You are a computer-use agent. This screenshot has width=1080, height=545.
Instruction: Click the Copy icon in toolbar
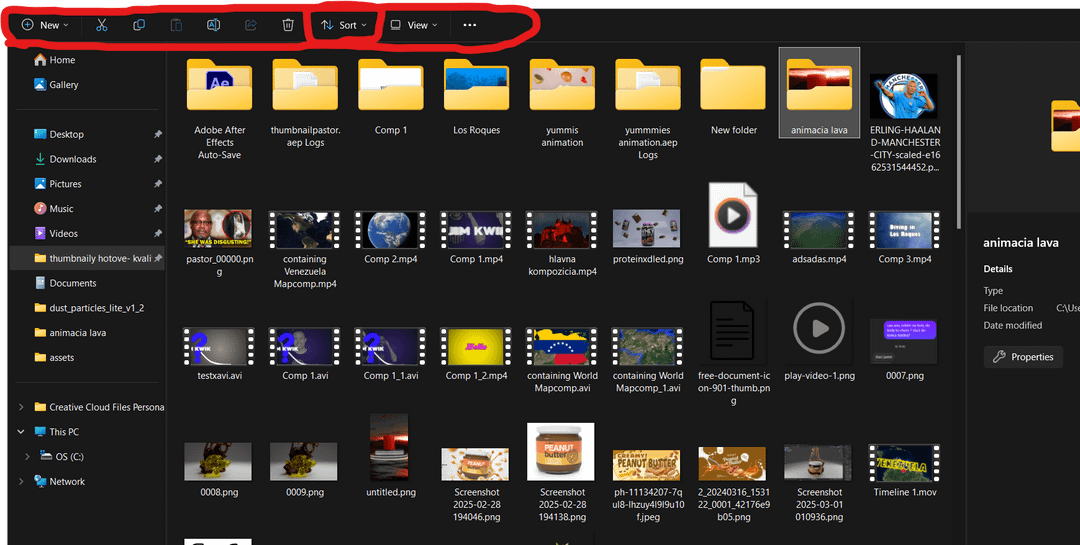pyautogui.click(x=138, y=25)
